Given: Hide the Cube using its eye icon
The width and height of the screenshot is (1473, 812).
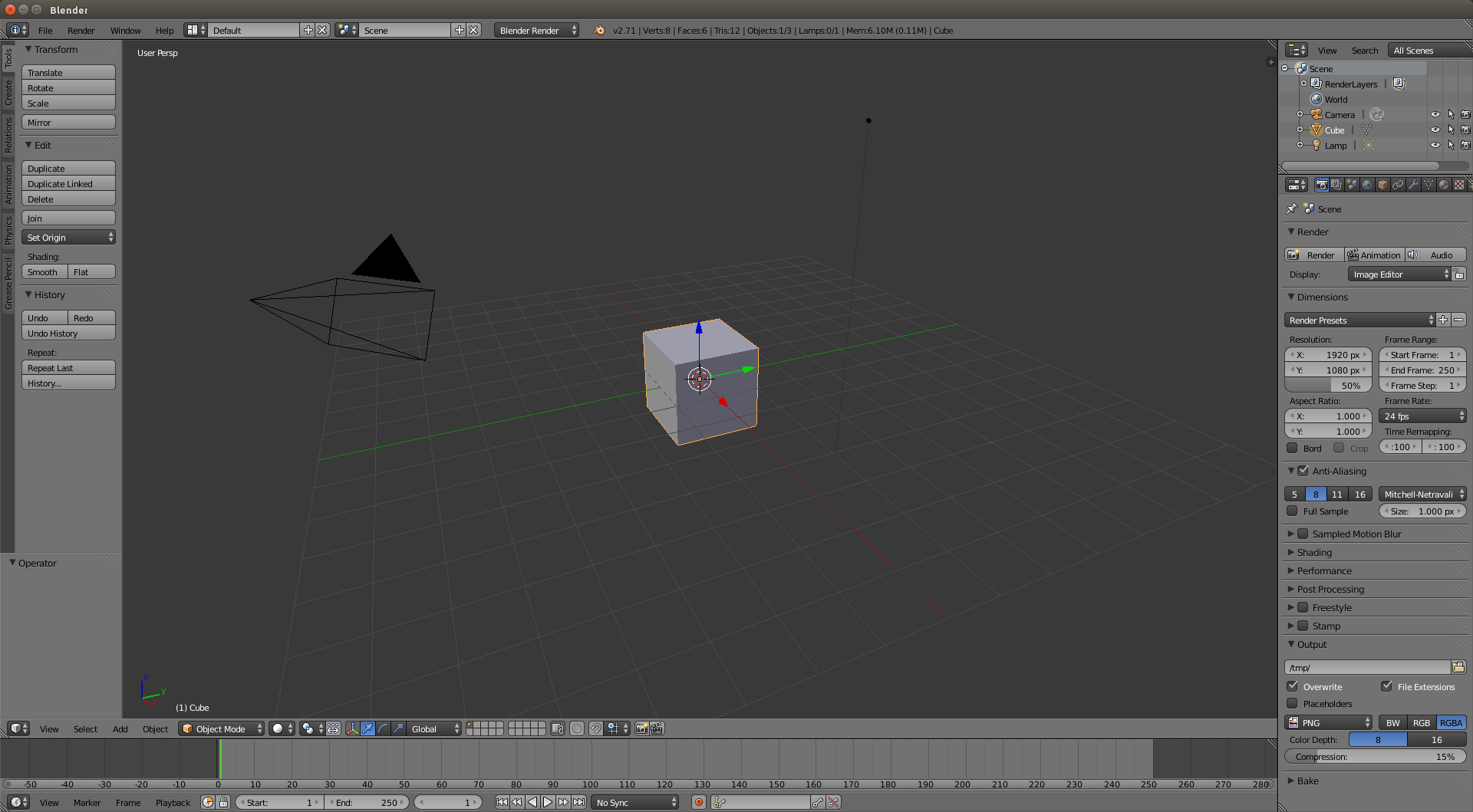Looking at the screenshot, I should tap(1435, 130).
